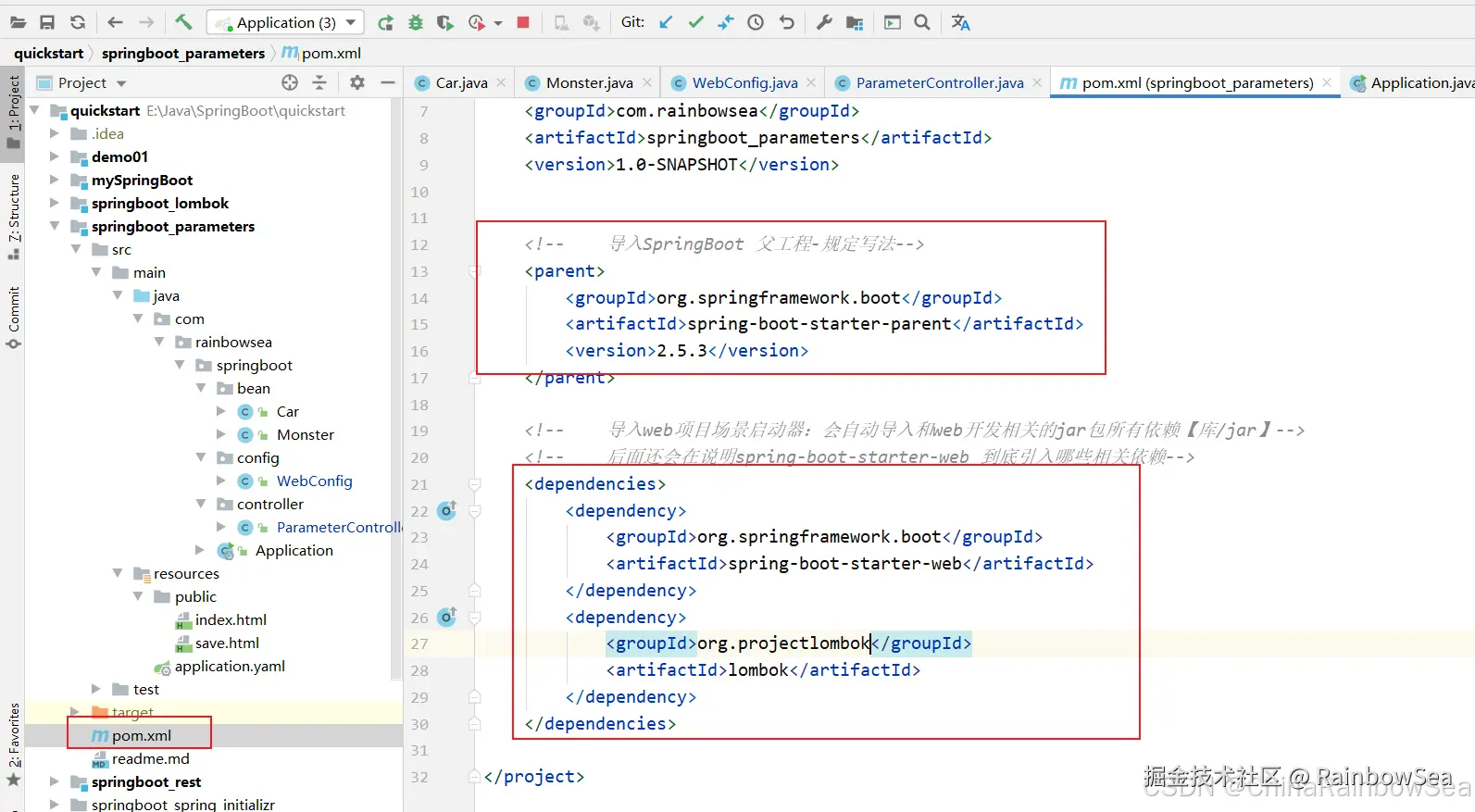This screenshot has width=1475, height=812.
Task: Navigate back with the left arrow
Action: [116, 22]
